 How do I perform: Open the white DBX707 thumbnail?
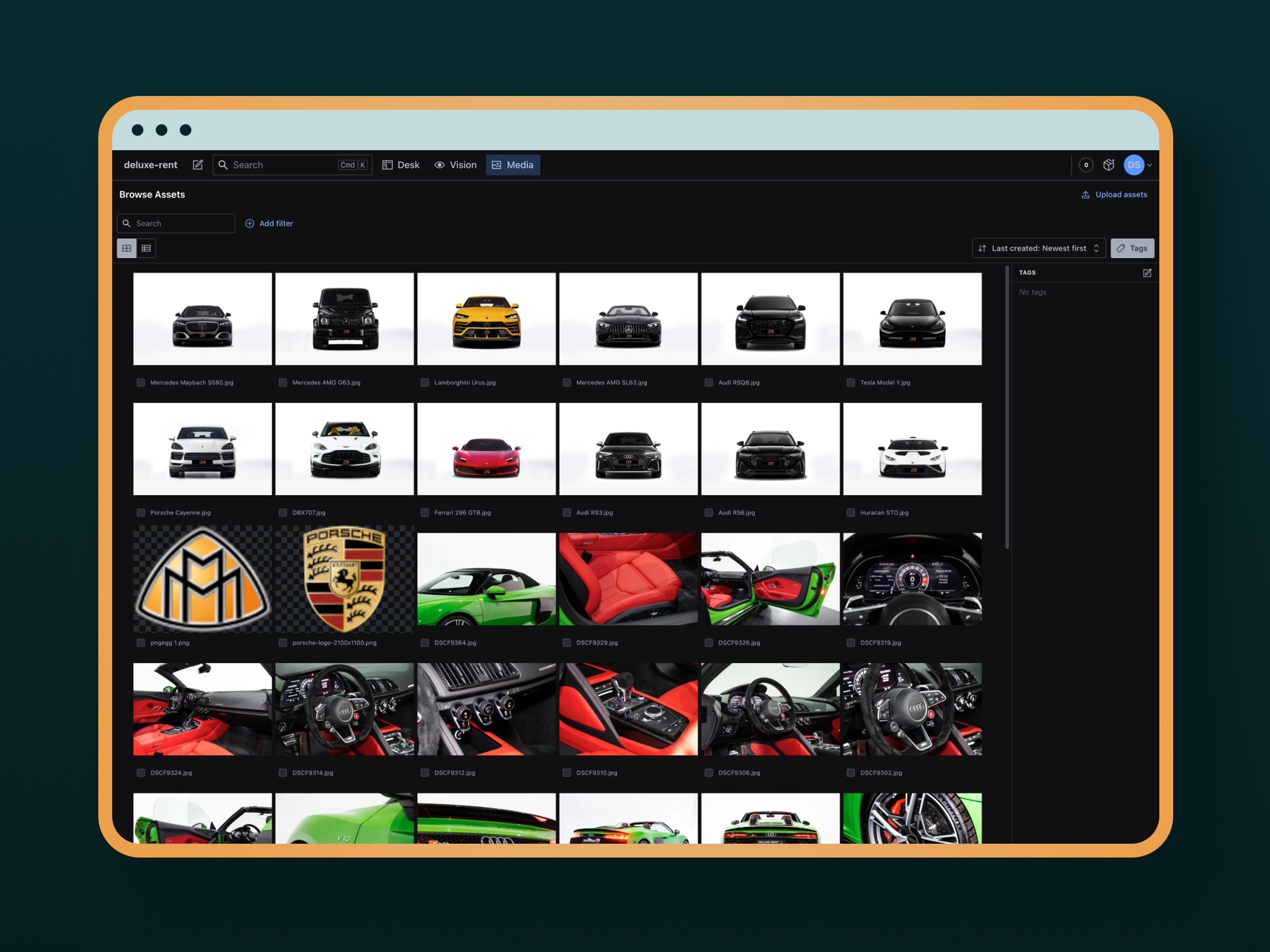345,449
